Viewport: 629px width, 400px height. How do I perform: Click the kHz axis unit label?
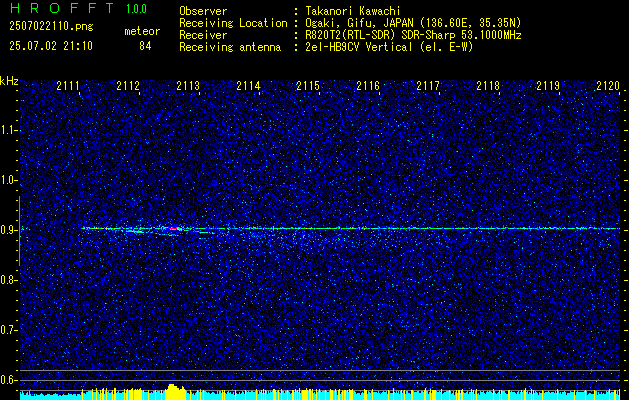tap(9, 81)
